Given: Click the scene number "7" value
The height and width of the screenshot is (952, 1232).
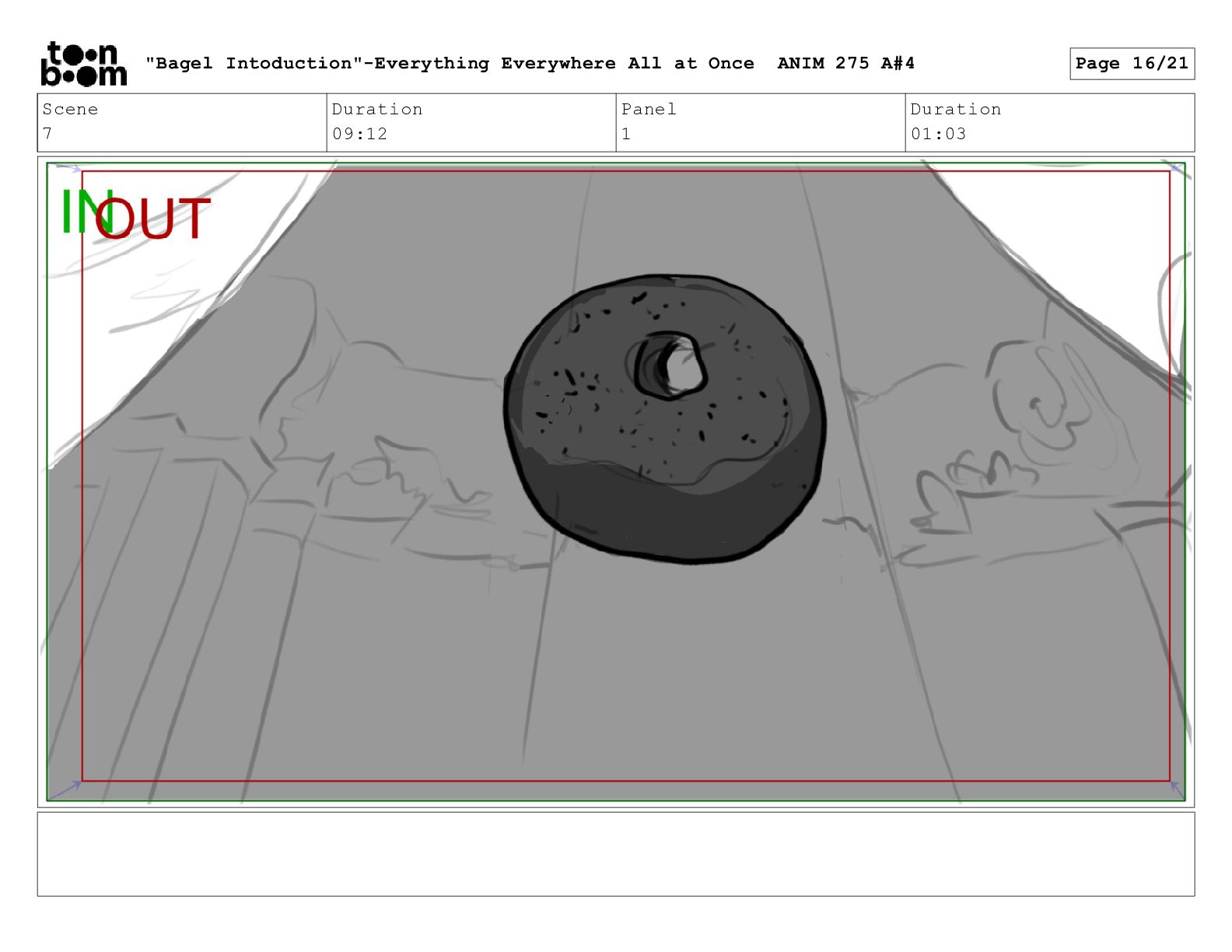Looking at the screenshot, I should click(x=48, y=134).
